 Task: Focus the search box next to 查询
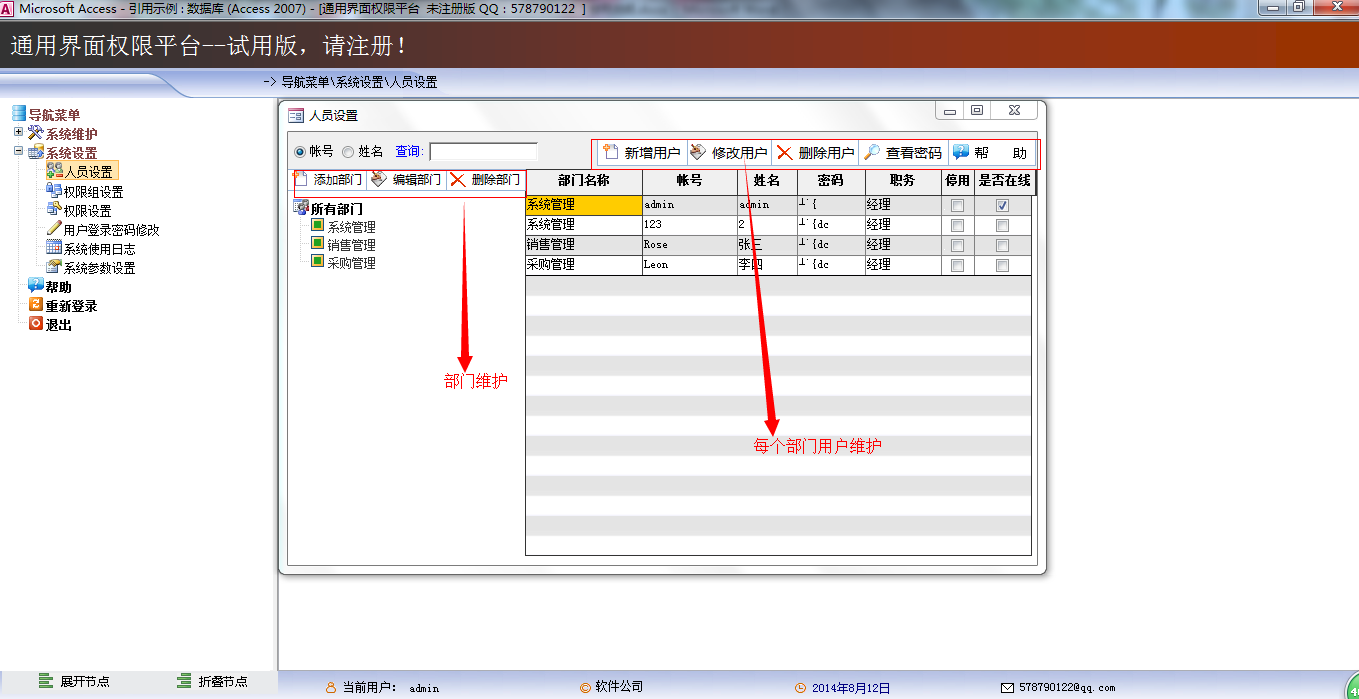tap(483, 152)
